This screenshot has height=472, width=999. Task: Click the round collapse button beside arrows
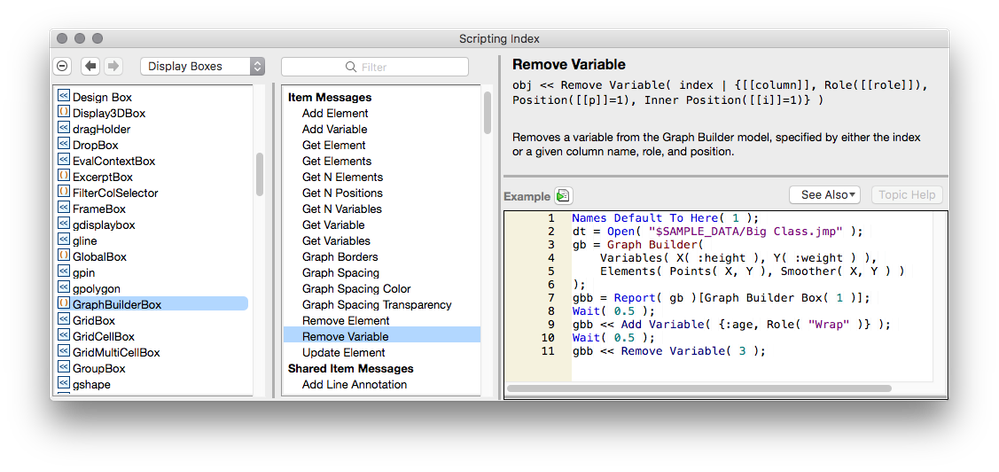coord(62,66)
